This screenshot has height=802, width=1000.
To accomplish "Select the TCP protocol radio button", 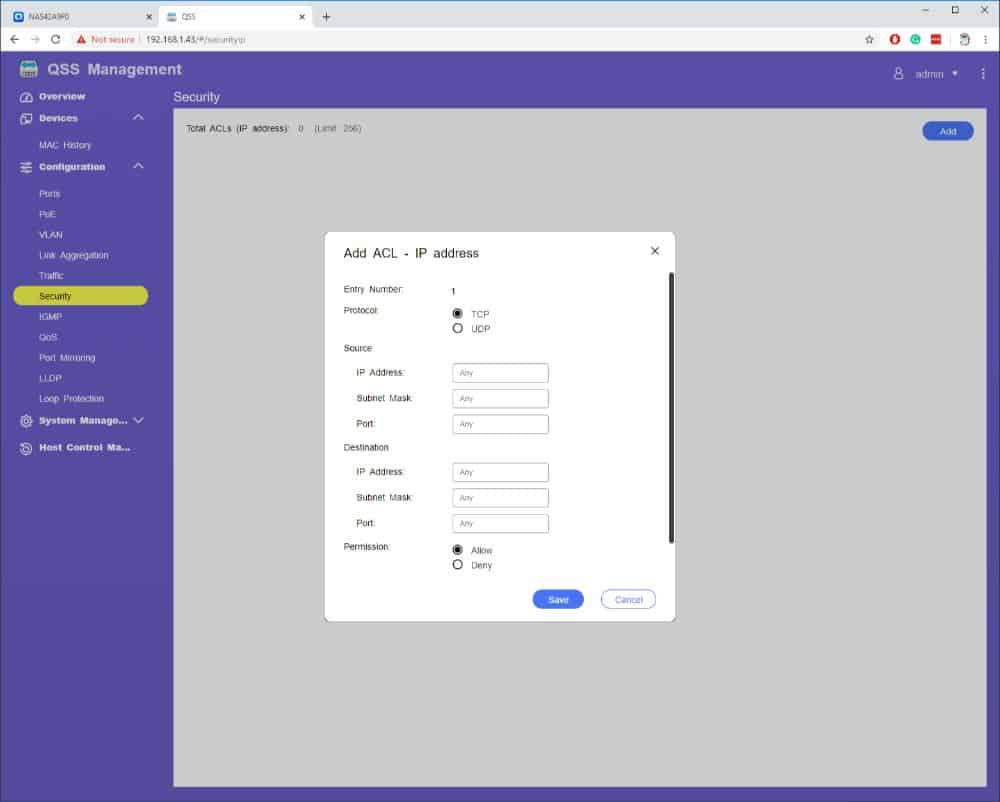I will point(458,313).
